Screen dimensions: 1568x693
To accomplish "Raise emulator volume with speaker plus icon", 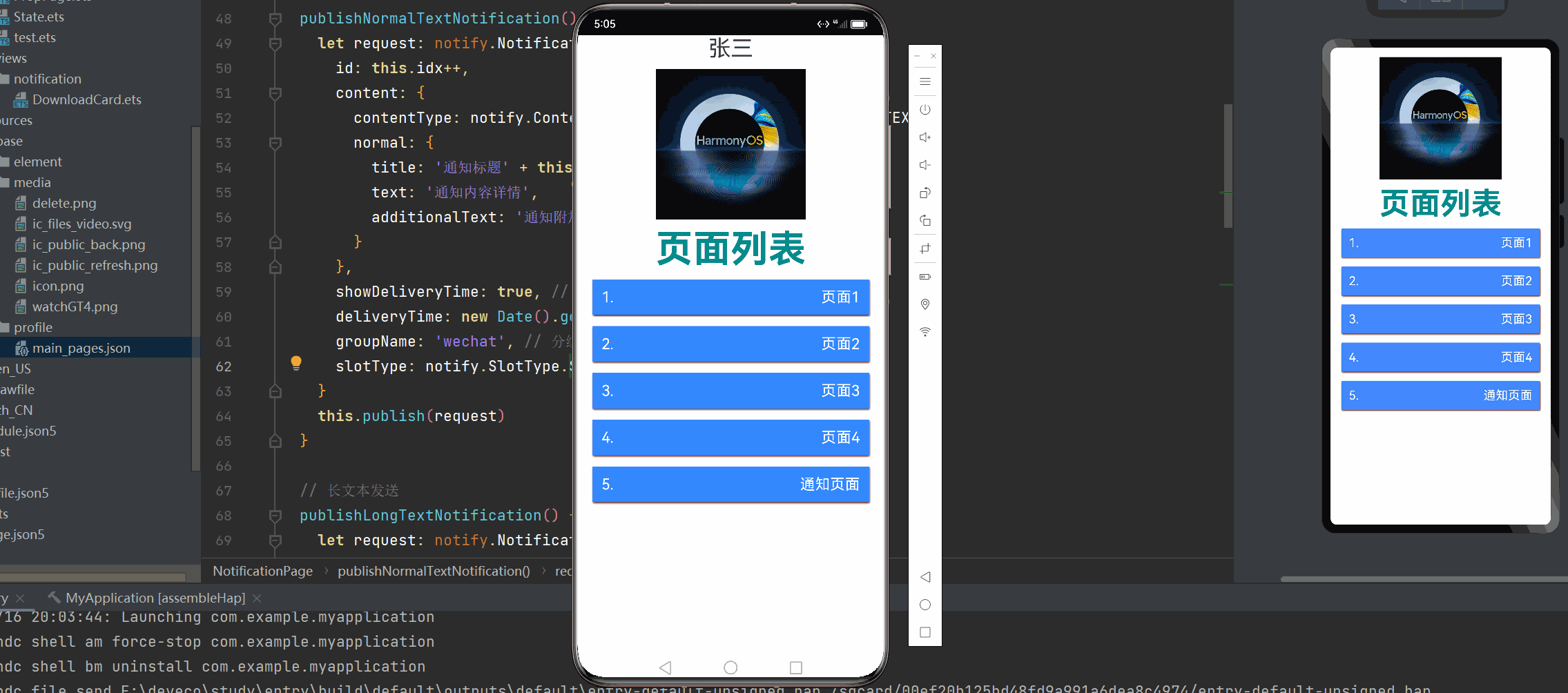I will (x=925, y=137).
